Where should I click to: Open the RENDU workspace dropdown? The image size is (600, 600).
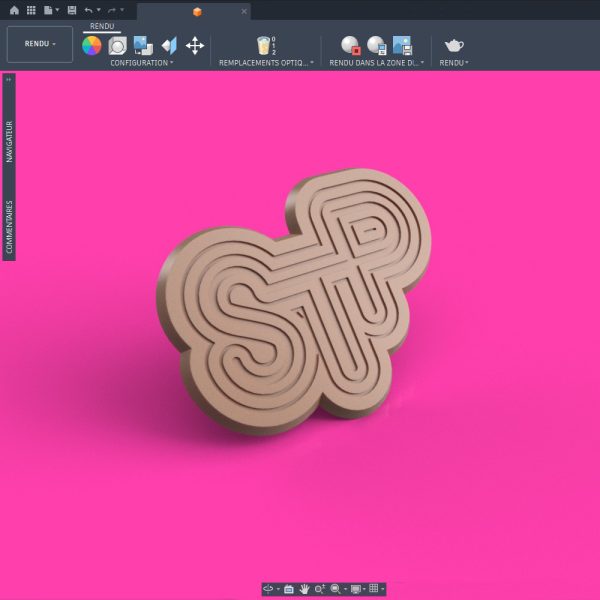40,44
